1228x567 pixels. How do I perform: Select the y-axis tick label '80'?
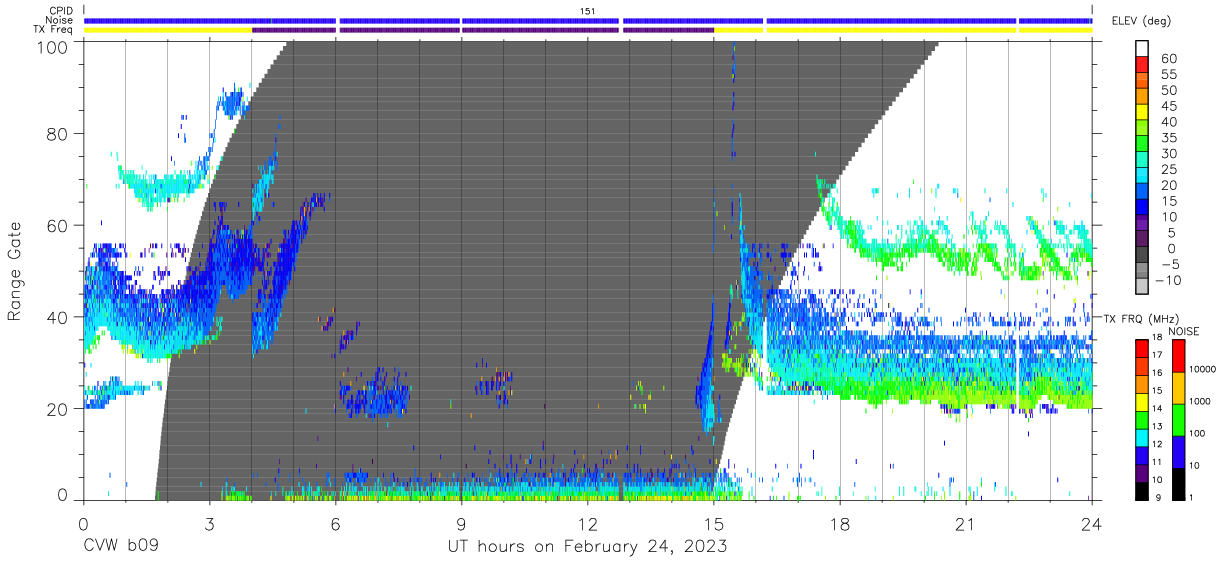(x=59, y=133)
